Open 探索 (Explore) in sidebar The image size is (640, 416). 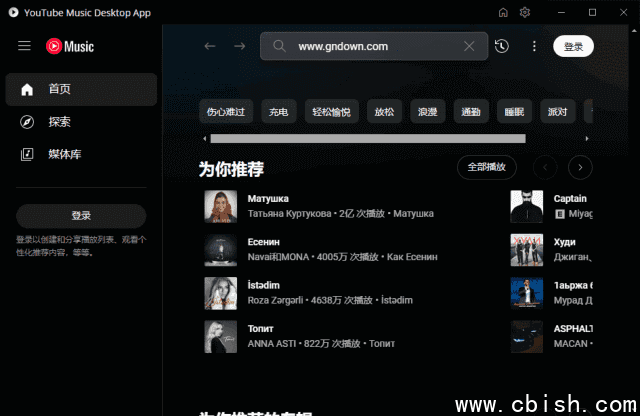click(x=60, y=122)
